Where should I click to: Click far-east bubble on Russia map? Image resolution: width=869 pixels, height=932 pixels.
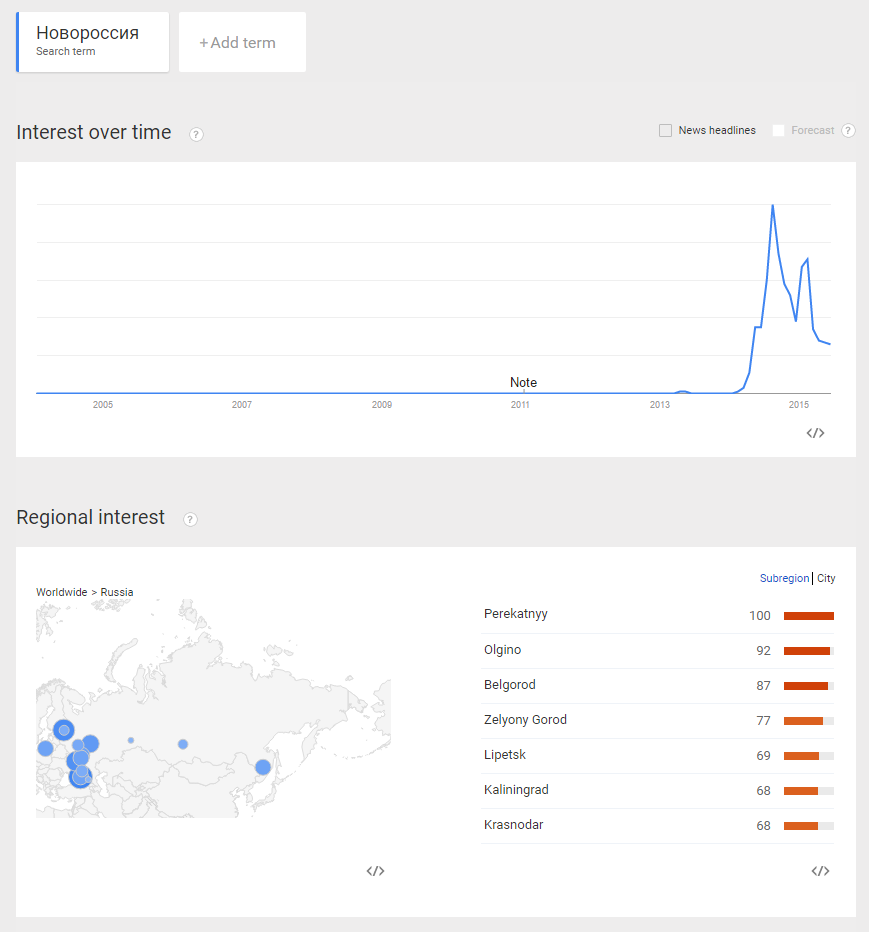(x=263, y=767)
